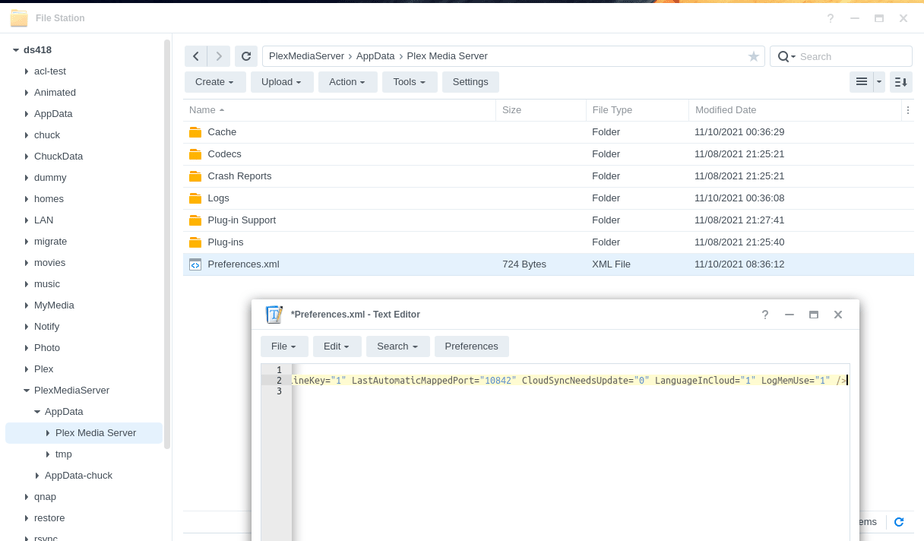Open the Create dropdown menu

(214, 82)
